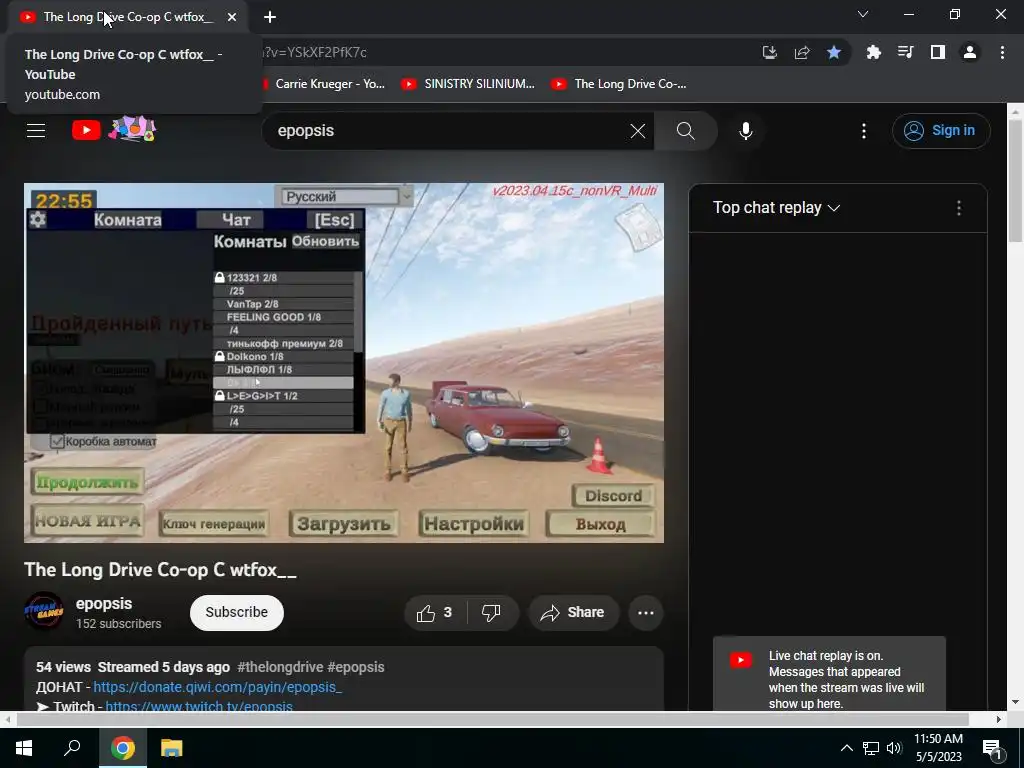The height and width of the screenshot is (768, 1024).
Task: Show hidden tray icons chevron
Action: 846,748
